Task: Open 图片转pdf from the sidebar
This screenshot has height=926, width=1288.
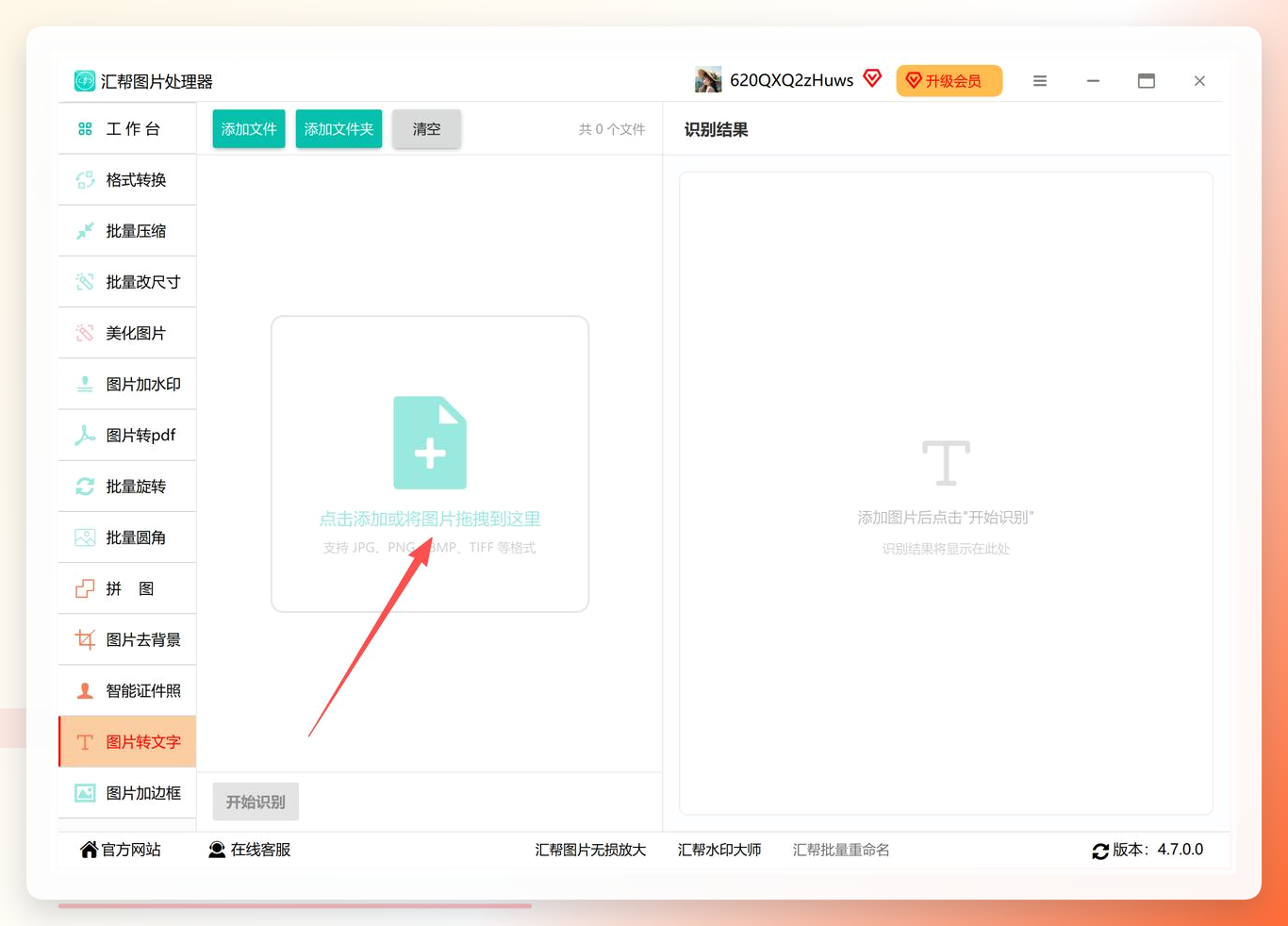Action: pos(127,435)
